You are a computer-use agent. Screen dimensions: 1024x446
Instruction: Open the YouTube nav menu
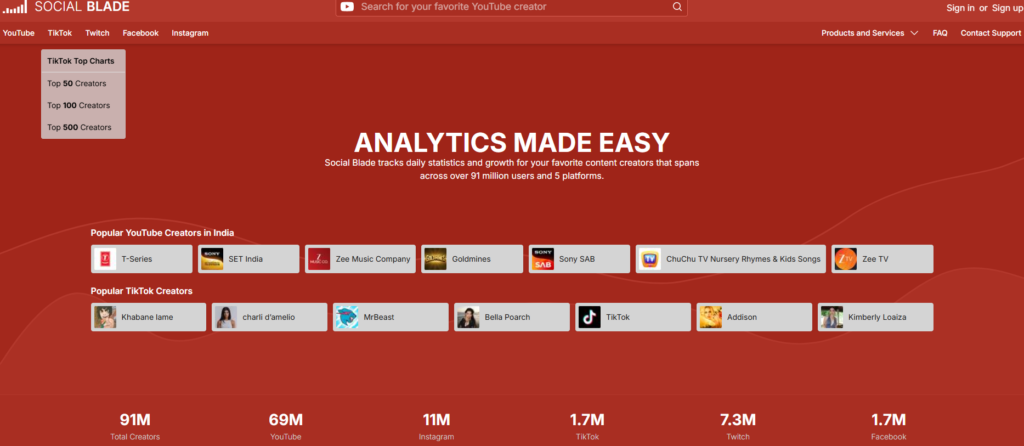tap(18, 33)
